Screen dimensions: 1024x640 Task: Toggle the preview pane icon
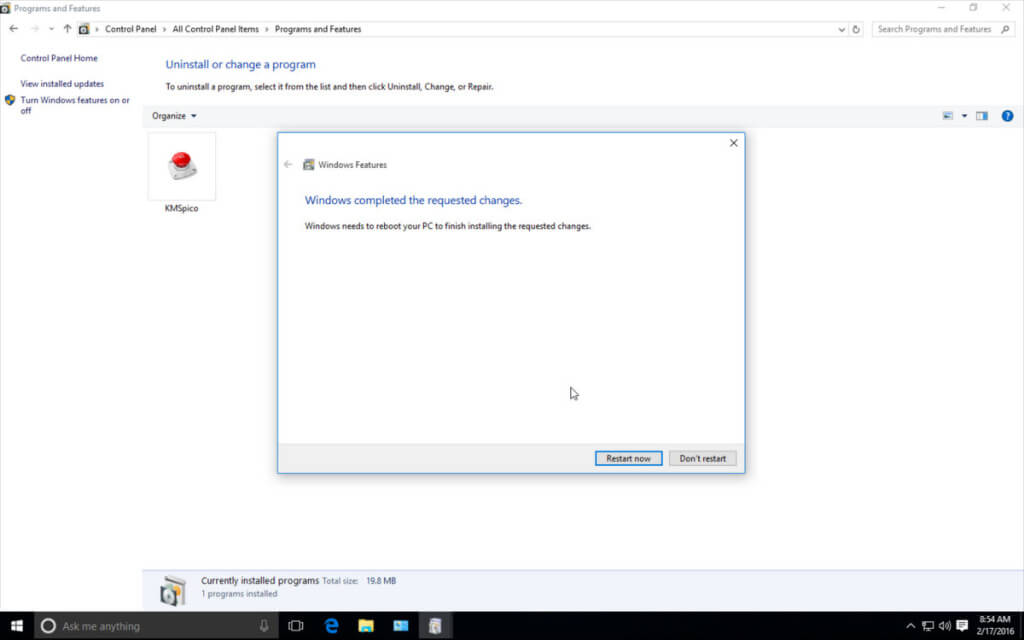(982, 116)
